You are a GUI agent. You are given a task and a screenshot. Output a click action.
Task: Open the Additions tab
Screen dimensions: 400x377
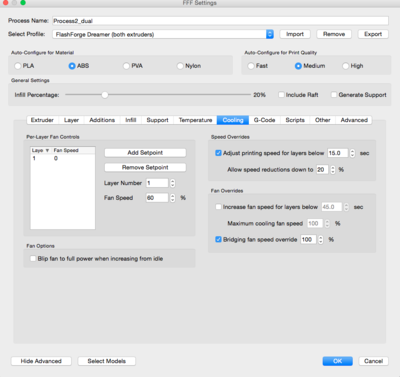tap(102, 120)
